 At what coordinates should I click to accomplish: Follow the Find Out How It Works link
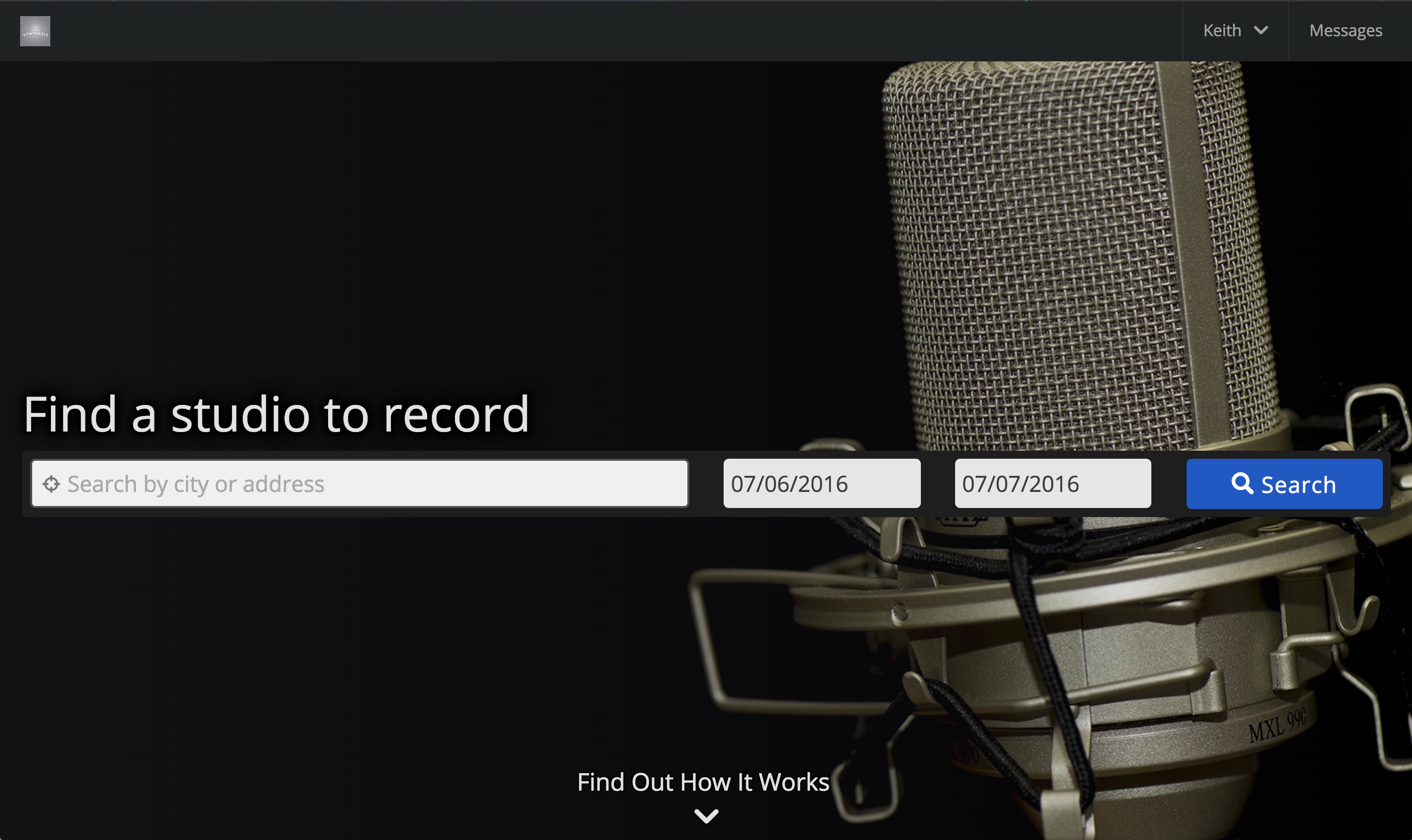click(x=702, y=782)
